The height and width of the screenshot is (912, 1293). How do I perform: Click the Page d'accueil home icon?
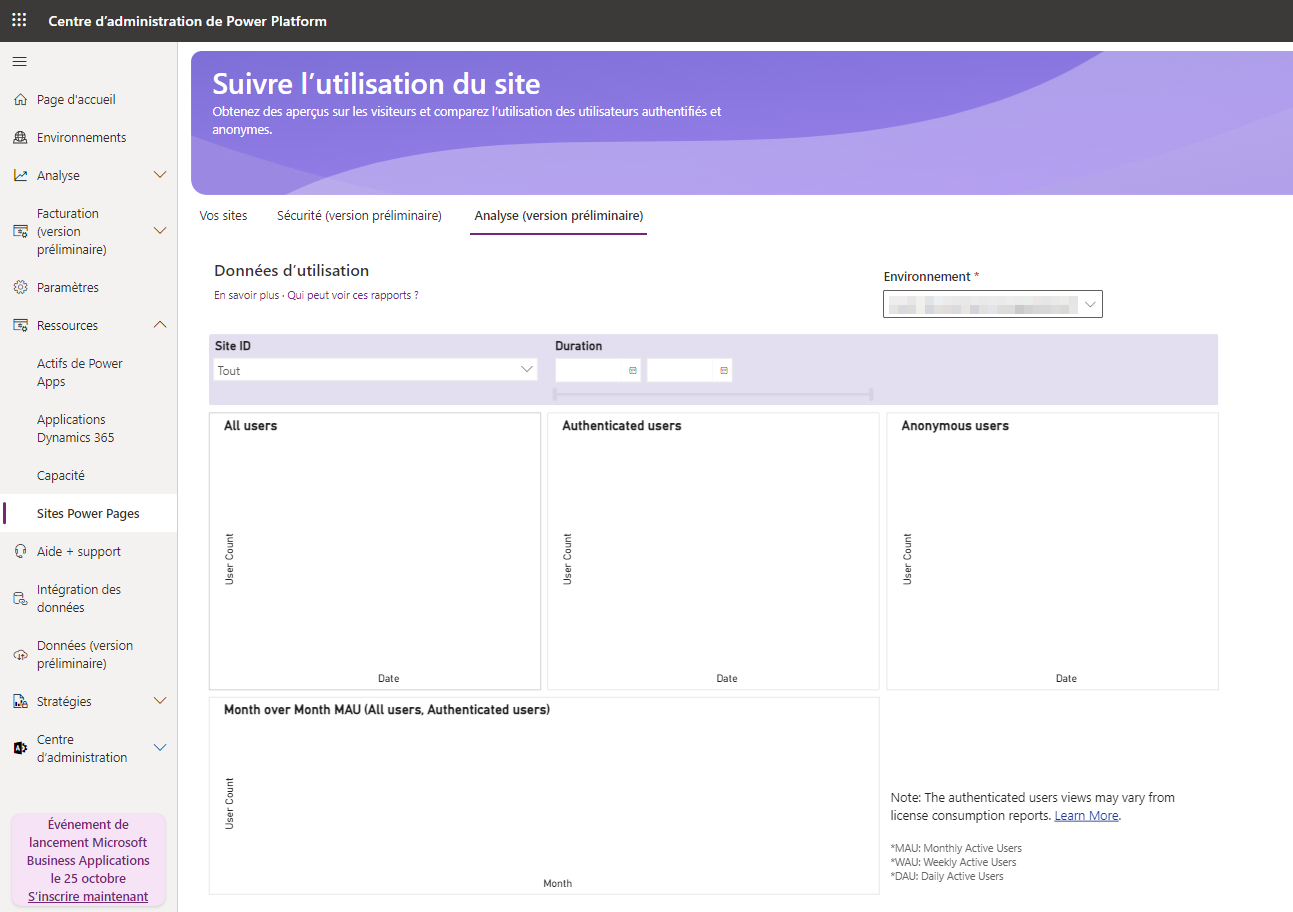pos(20,100)
